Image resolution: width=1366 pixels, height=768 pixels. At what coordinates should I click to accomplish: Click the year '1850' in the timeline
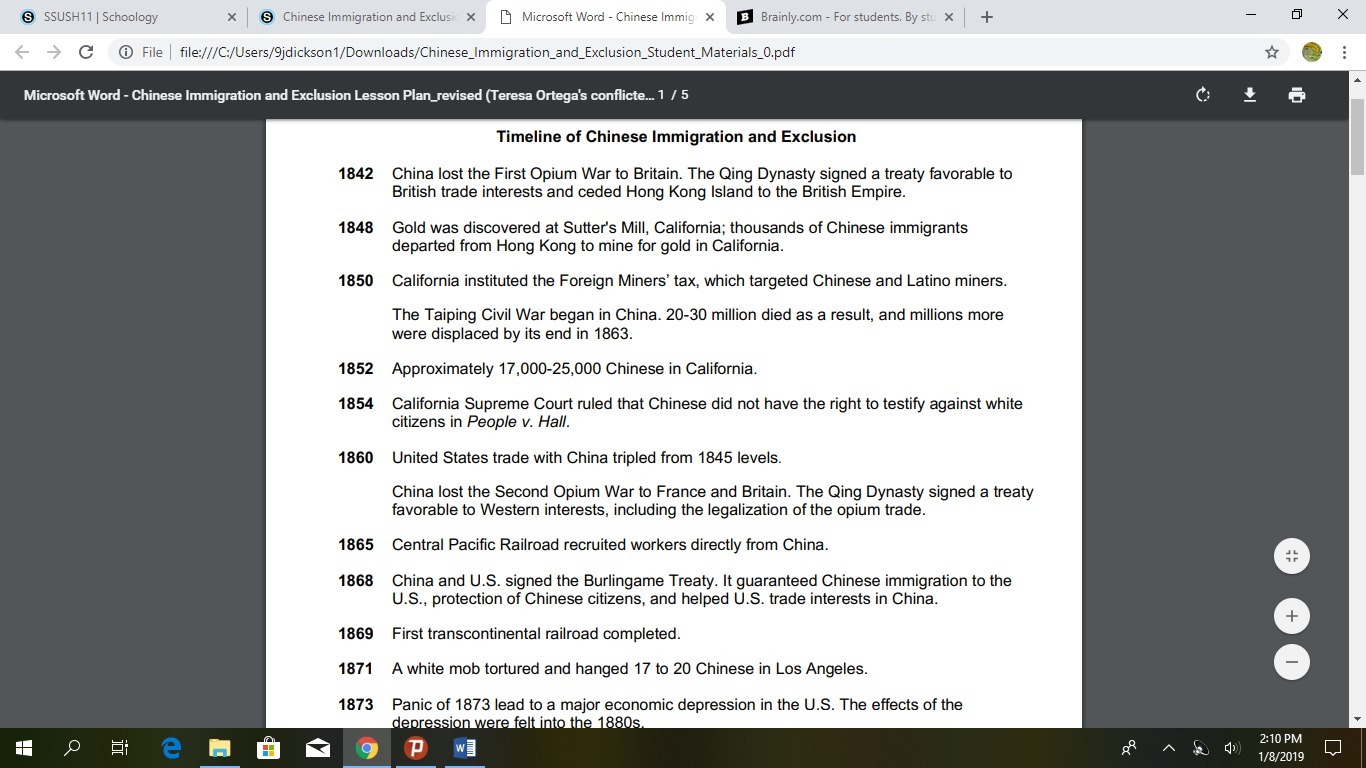(355, 281)
